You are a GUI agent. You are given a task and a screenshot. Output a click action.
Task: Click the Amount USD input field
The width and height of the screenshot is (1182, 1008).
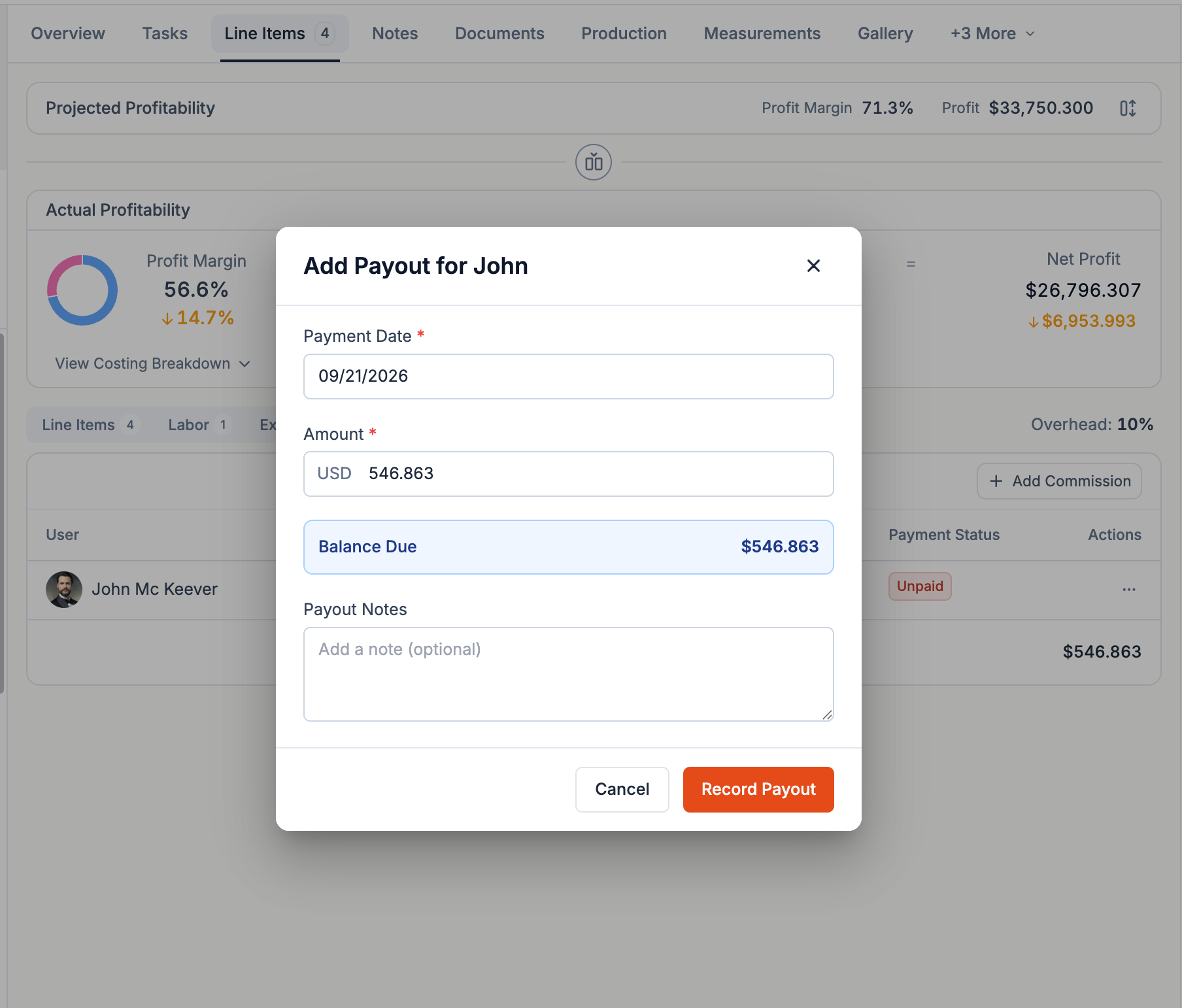[x=569, y=474]
